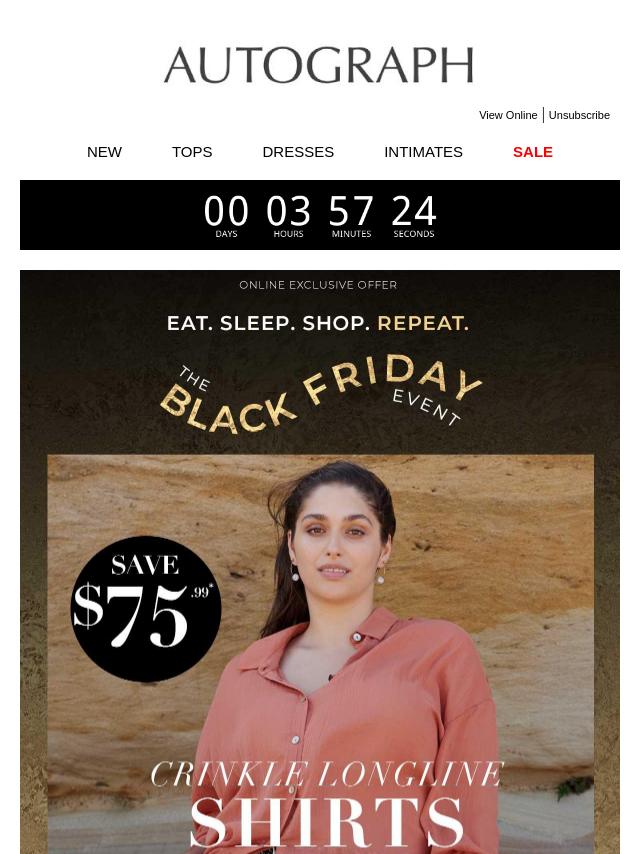
Task: Click the Unsubscribe link
Action: (x=579, y=115)
